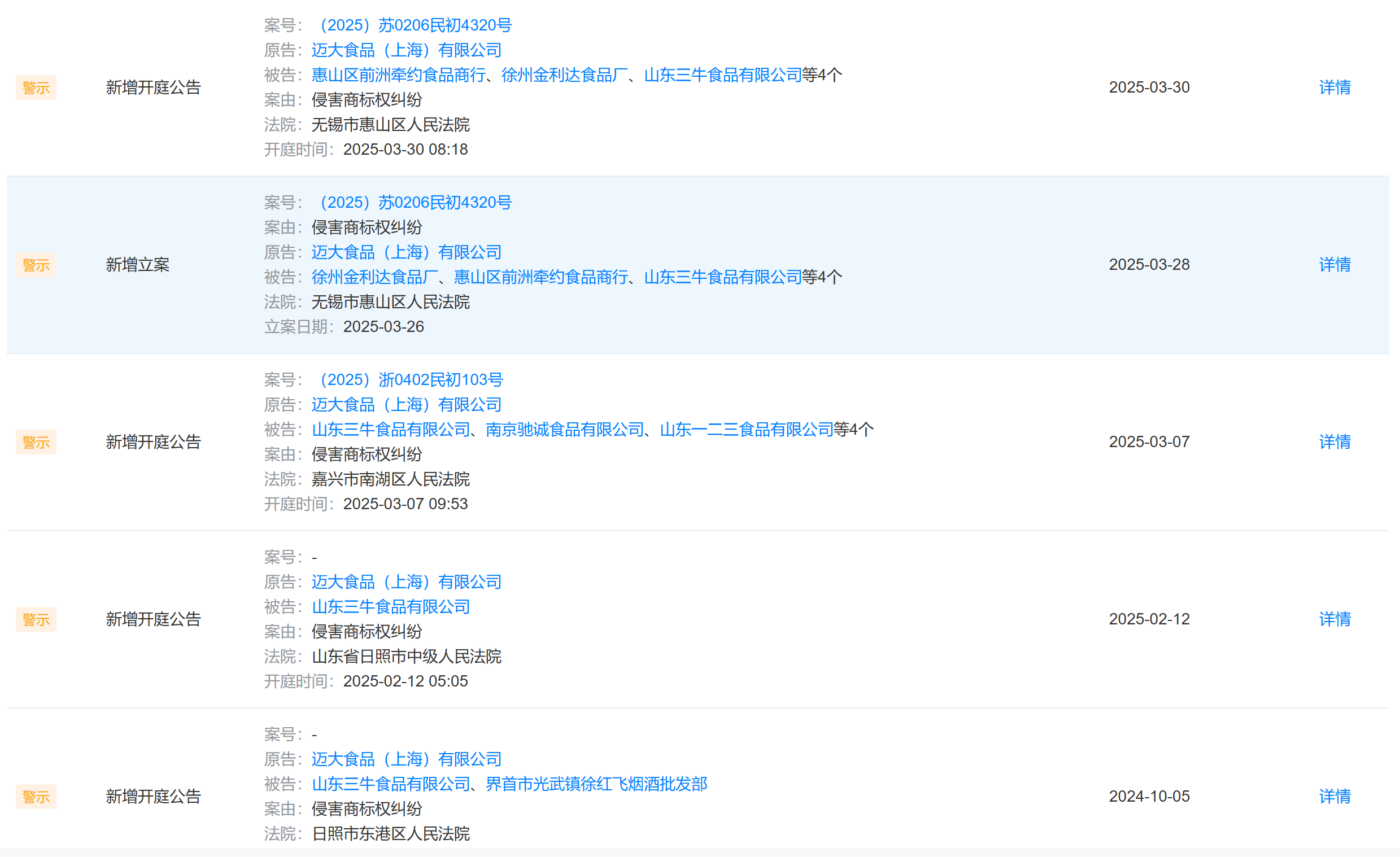The image size is (1400, 857).
Task: Click the 警示 badge in the 2025-02-12 row
Action: [36, 619]
